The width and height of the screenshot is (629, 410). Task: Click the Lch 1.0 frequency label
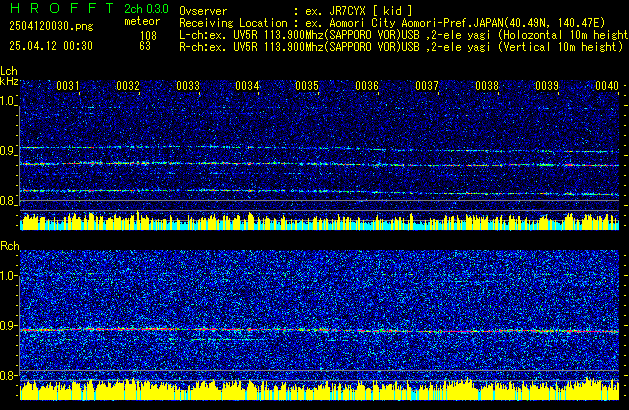8,101
